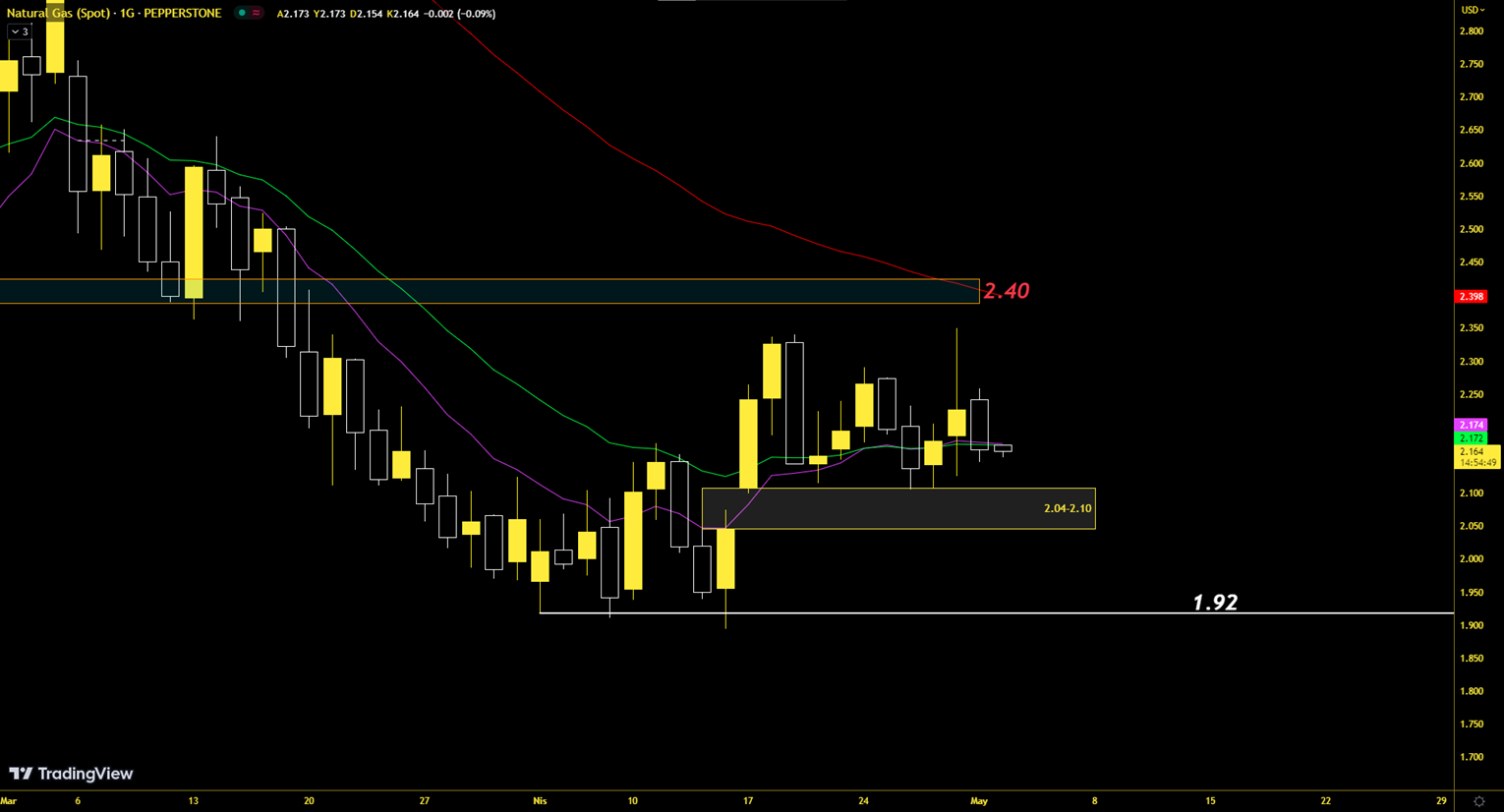Select the white 1.92 text label

click(x=1214, y=603)
